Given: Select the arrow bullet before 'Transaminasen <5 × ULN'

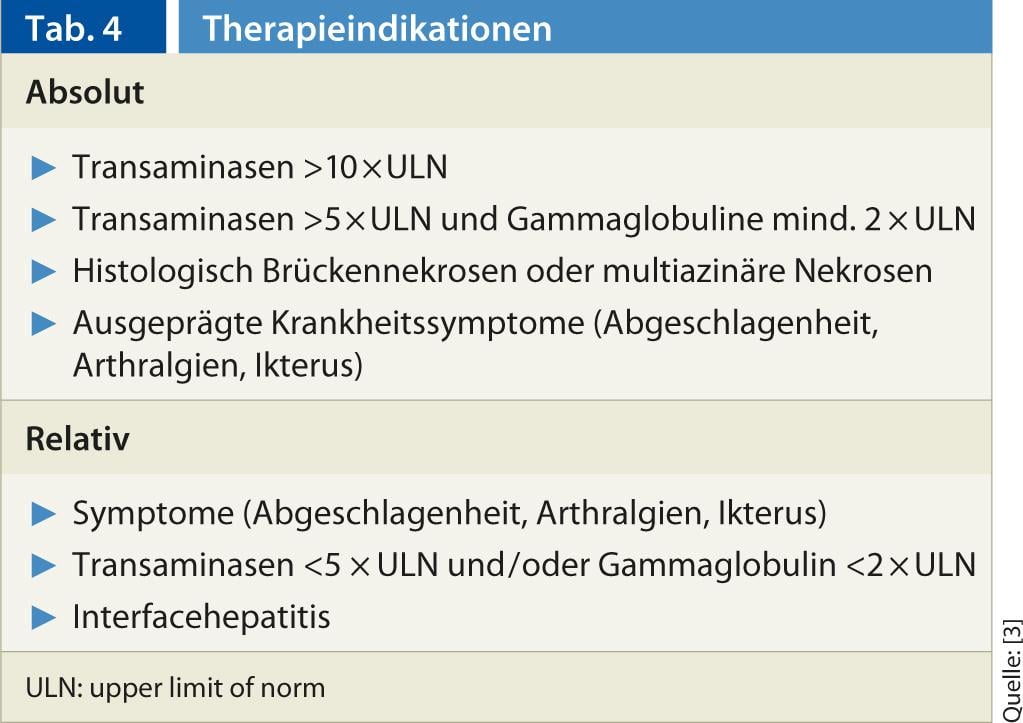Looking at the screenshot, I should click(x=44, y=566).
